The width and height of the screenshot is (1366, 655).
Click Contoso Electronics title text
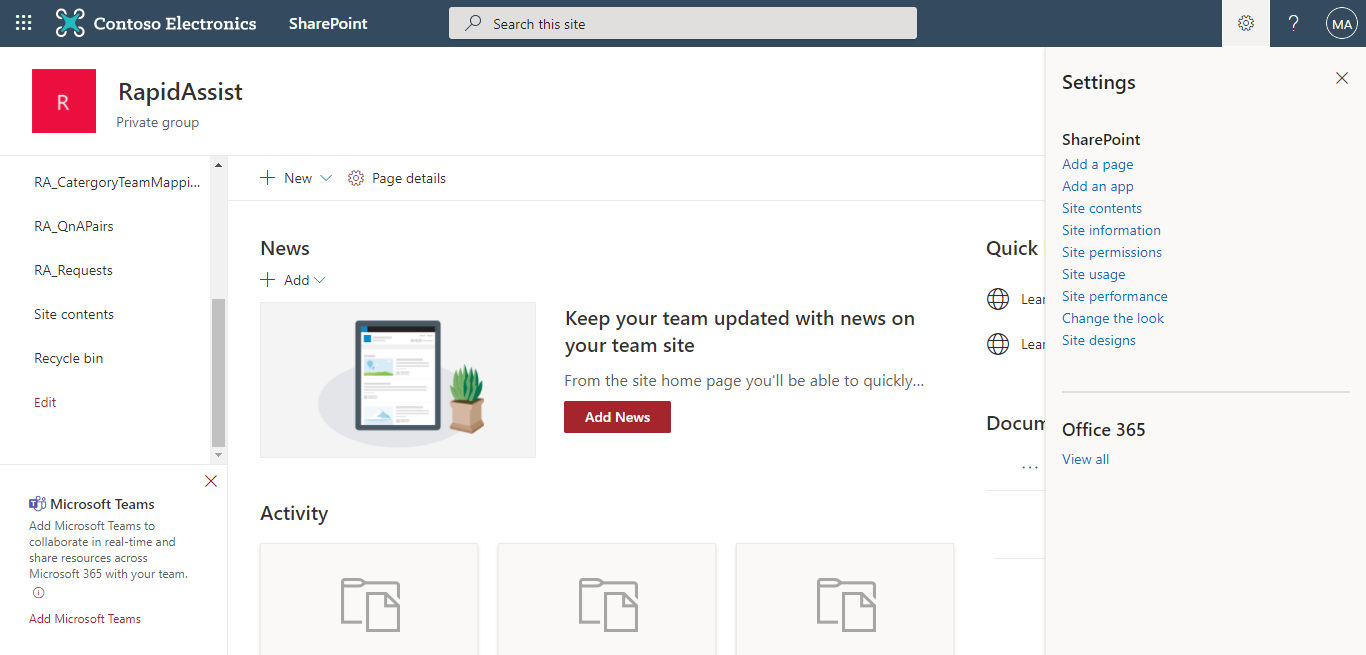pos(175,23)
